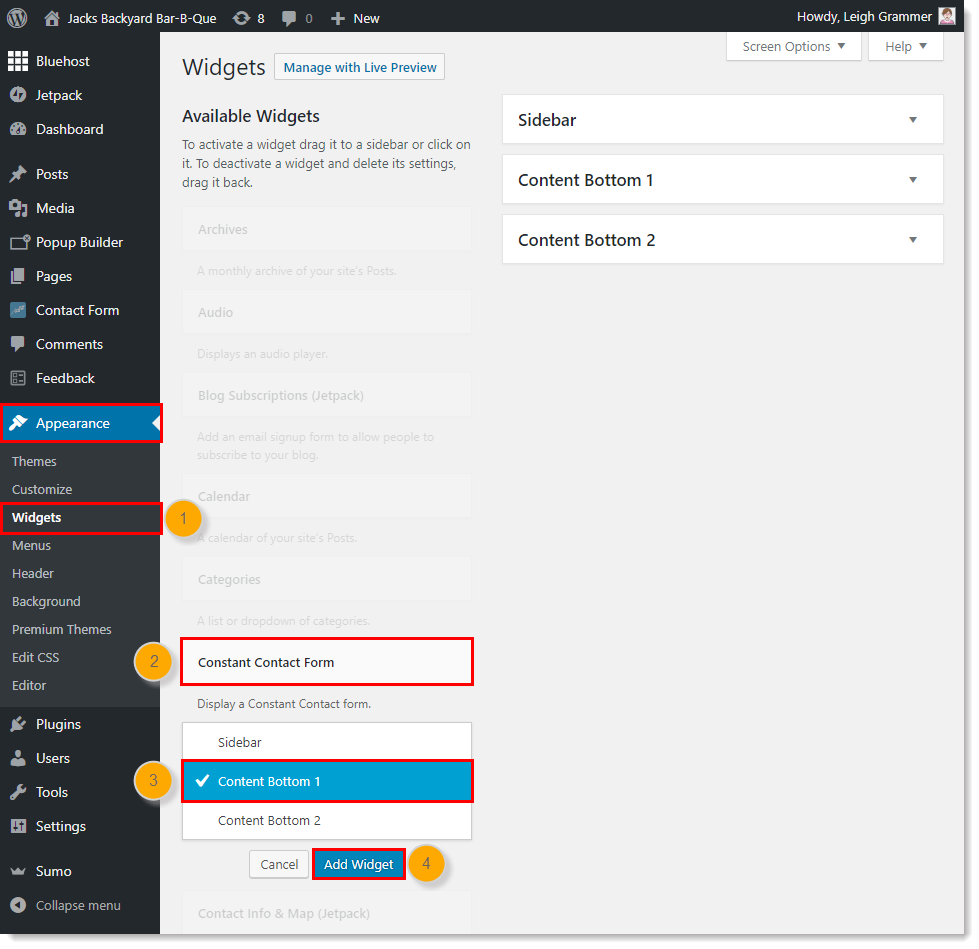This screenshot has height=949, width=979.
Task: Open Customize submenu item
Action: point(42,489)
